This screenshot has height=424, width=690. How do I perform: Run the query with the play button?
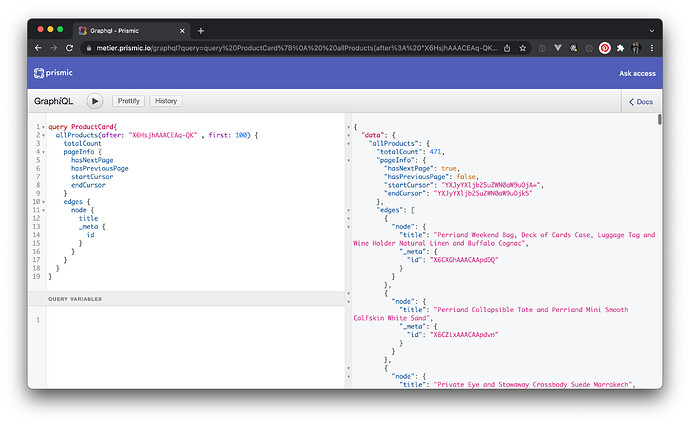95,101
